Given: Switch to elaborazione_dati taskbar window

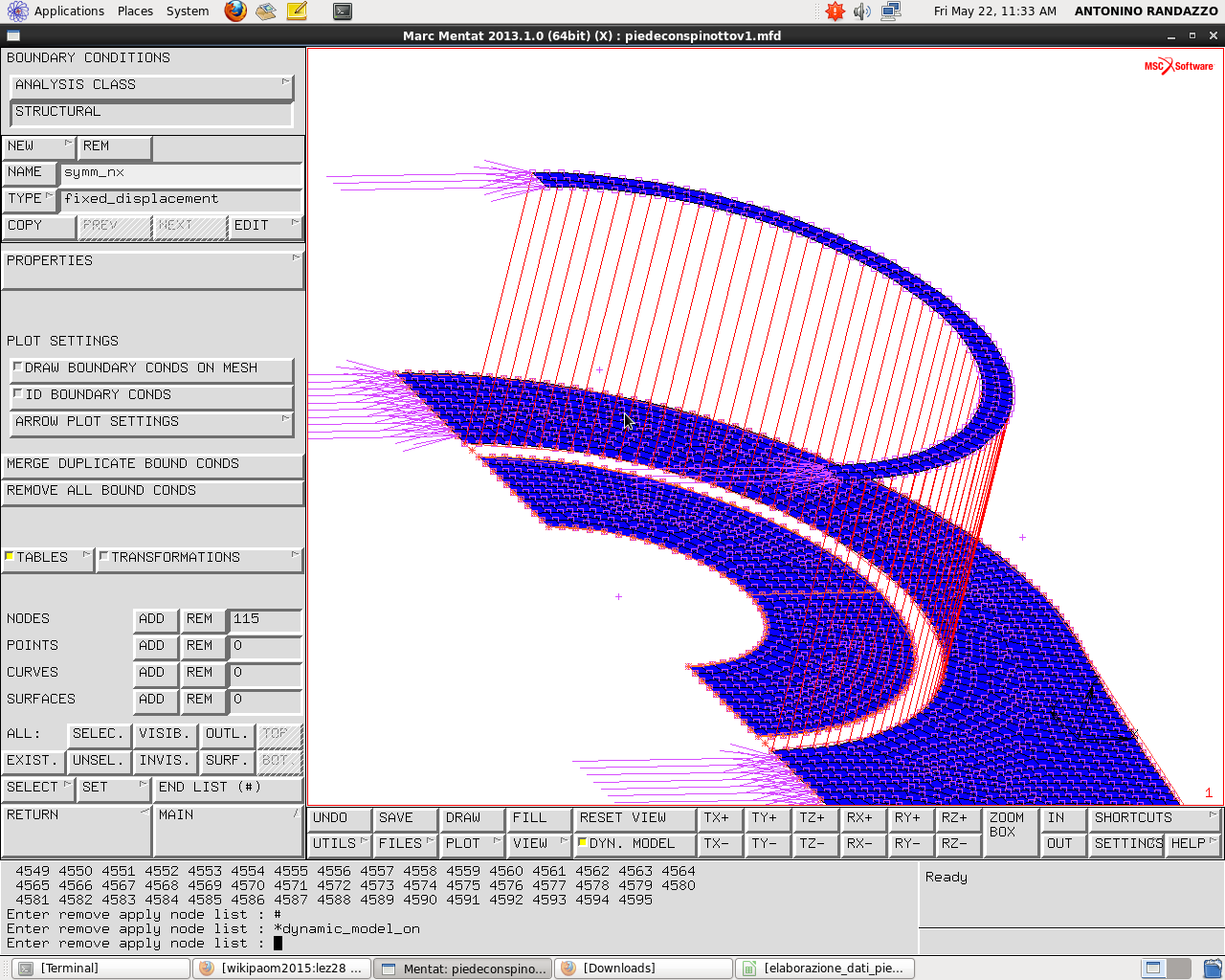Looking at the screenshot, I should pos(824,969).
